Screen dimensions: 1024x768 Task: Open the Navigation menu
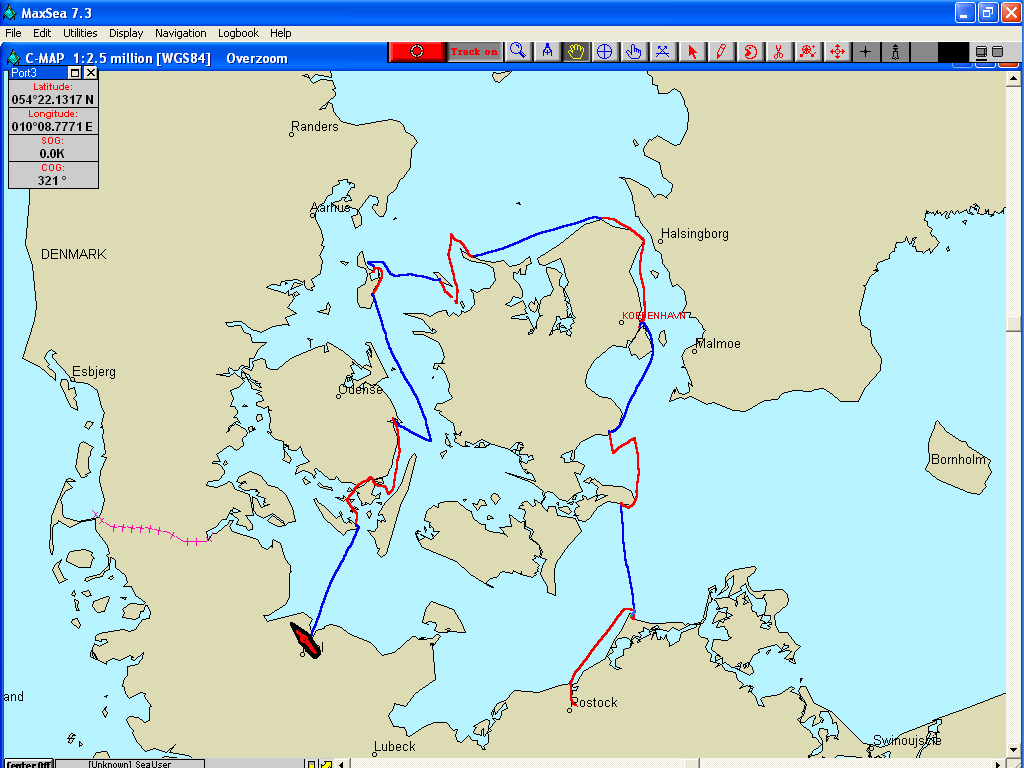click(181, 33)
